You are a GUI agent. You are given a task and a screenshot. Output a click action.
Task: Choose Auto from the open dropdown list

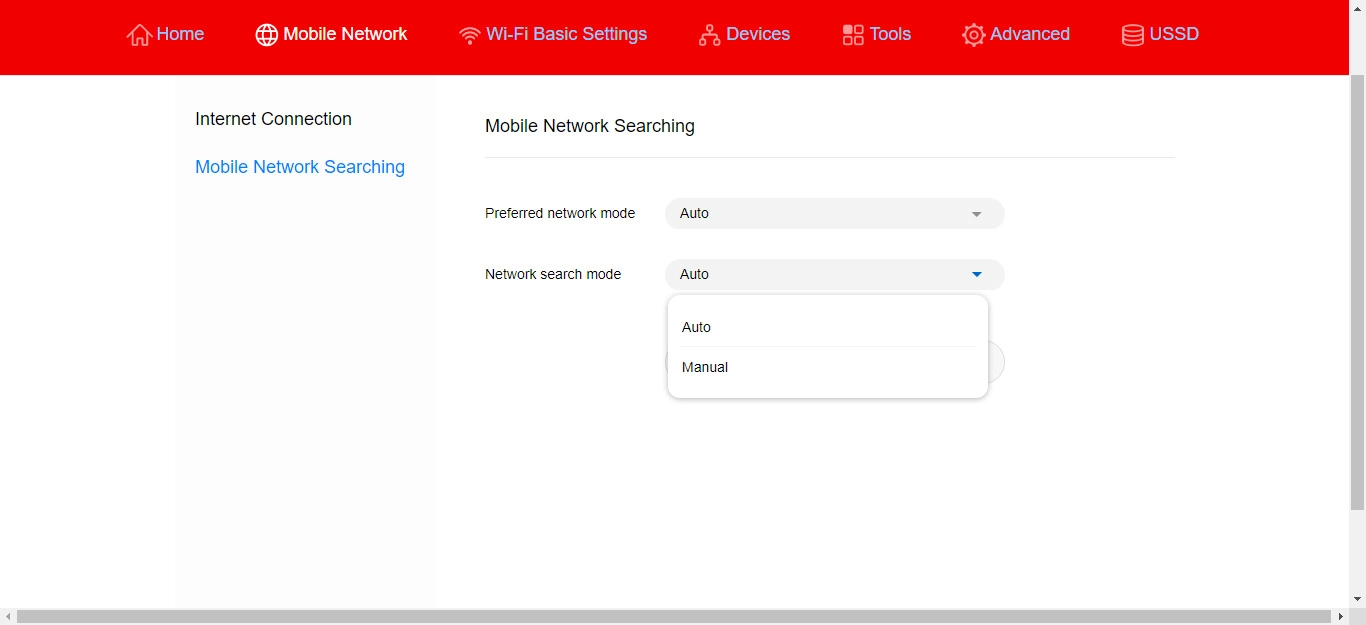(x=697, y=327)
